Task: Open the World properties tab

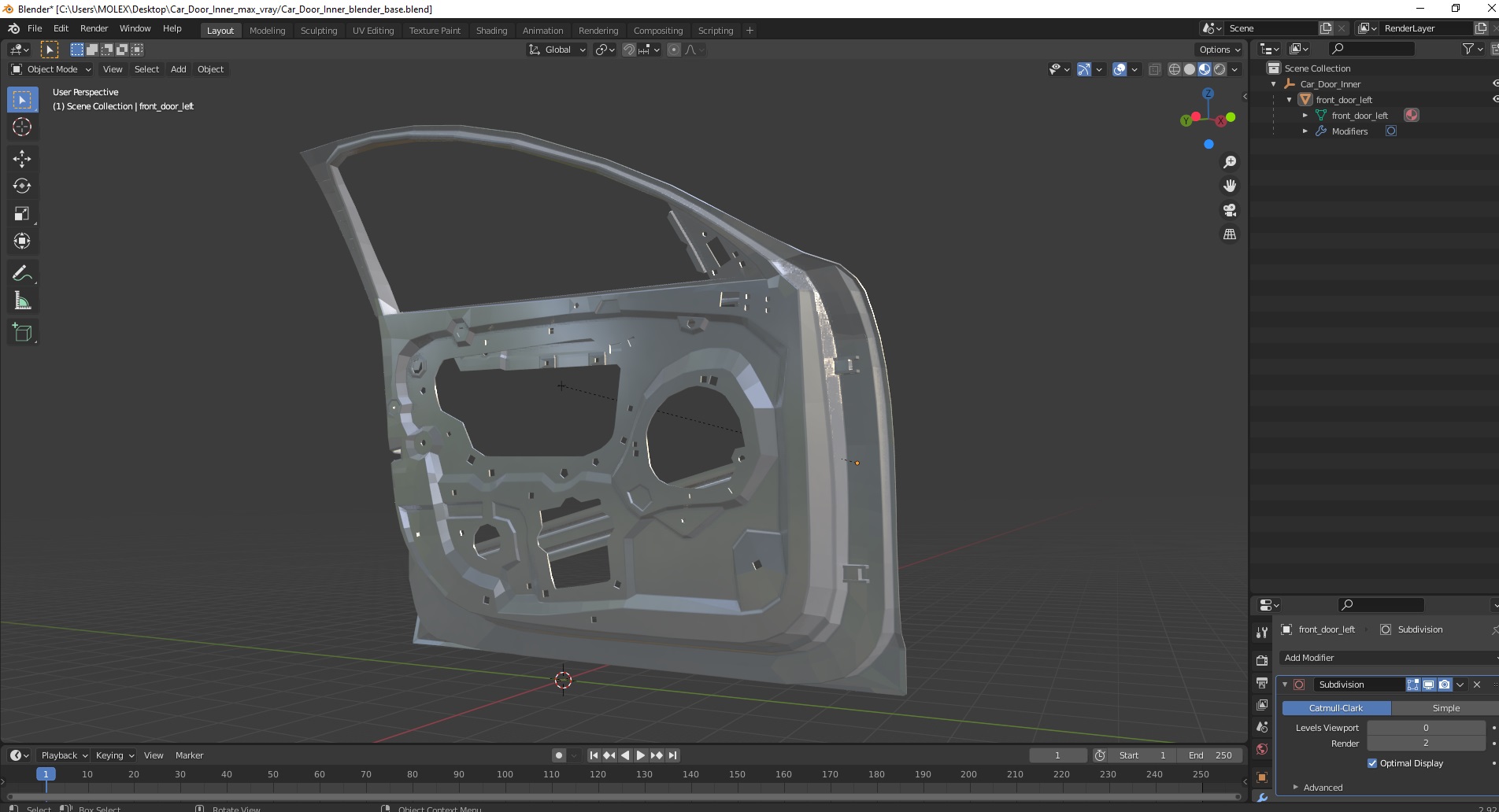Action: click(1262, 749)
